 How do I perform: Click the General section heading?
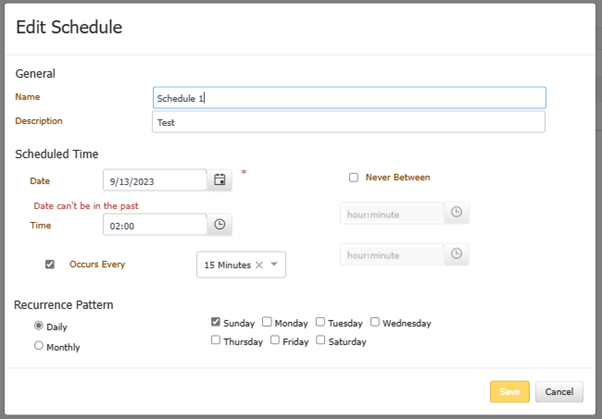coord(35,74)
